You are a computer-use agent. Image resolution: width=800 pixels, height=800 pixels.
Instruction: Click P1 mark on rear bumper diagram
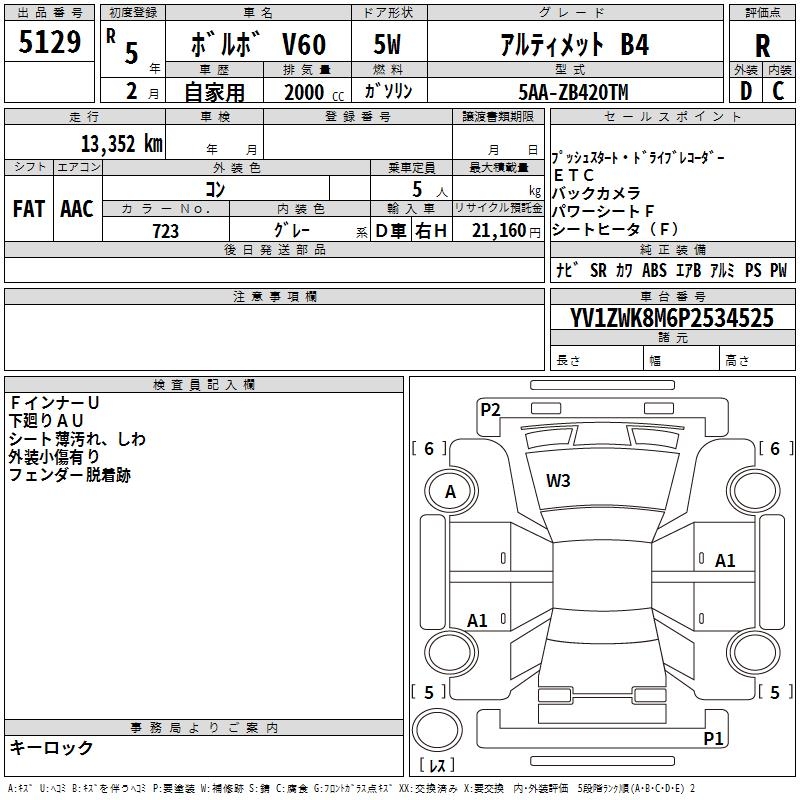click(x=714, y=738)
